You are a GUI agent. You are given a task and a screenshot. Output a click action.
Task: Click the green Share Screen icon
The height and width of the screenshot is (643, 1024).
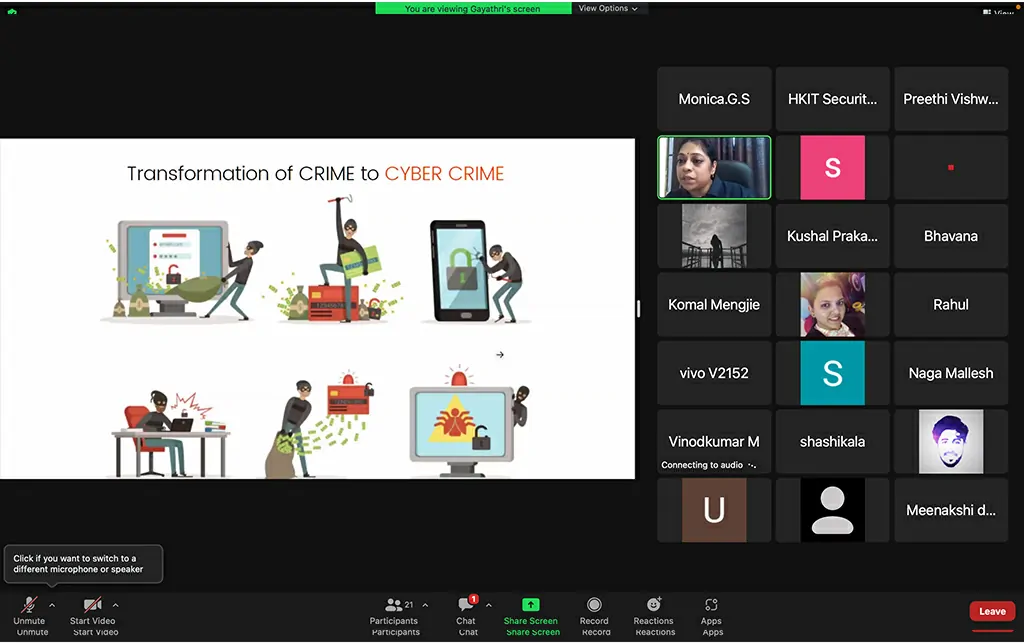tap(530, 604)
